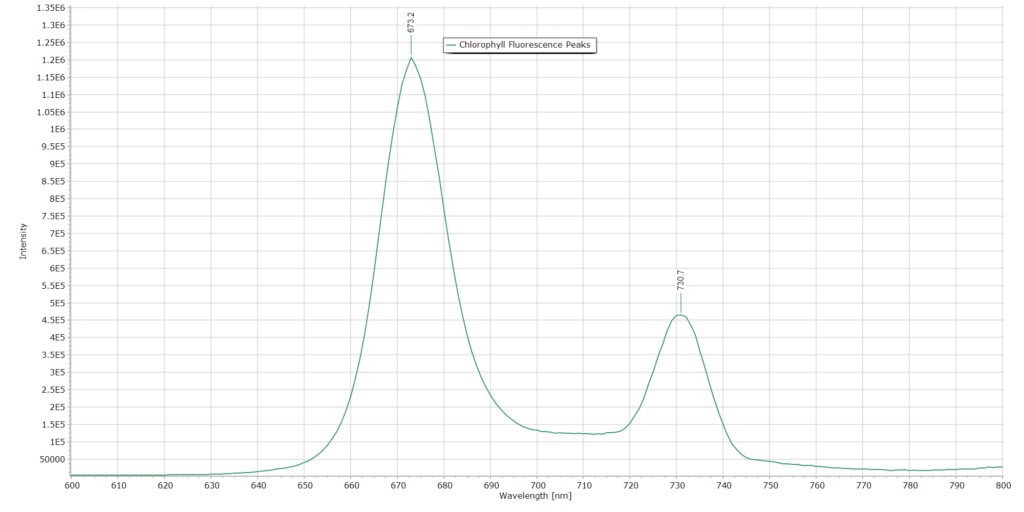Select the 673.2 peak label
Viewport: 1024px width, 512px height.
[411, 22]
